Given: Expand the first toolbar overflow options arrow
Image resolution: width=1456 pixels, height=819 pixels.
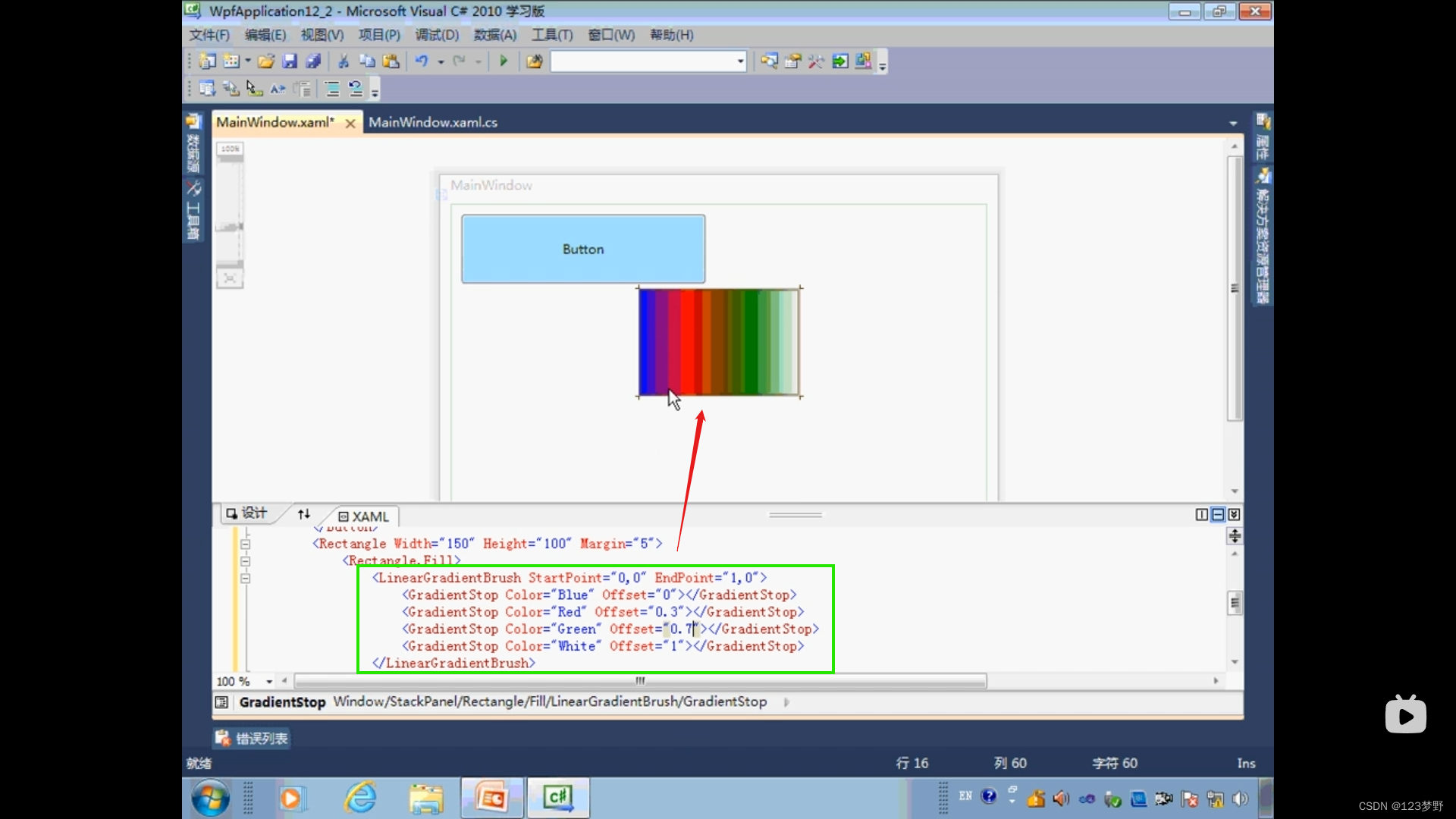Looking at the screenshot, I should pyautogui.click(x=882, y=63).
